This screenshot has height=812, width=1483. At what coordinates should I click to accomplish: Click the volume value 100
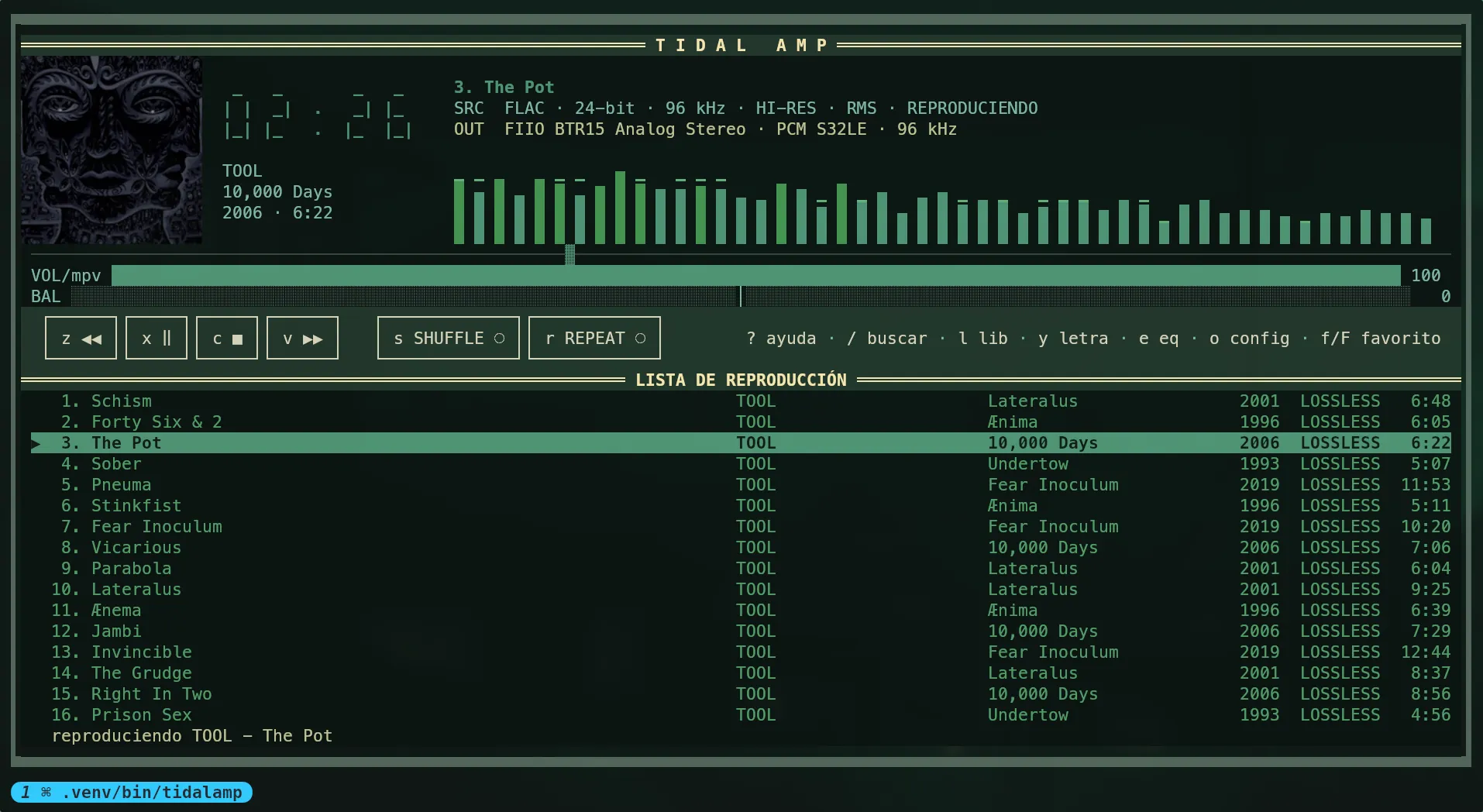pos(1426,275)
